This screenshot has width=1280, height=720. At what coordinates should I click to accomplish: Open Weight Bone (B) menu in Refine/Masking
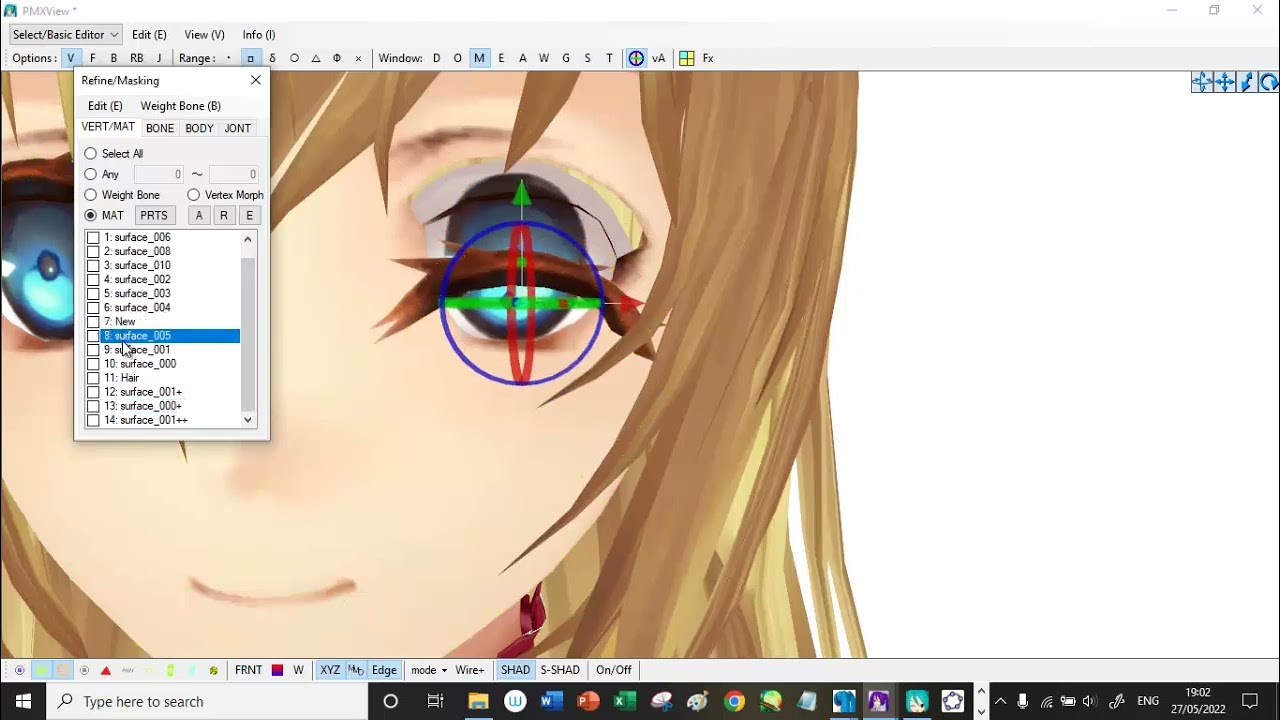click(180, 106)
